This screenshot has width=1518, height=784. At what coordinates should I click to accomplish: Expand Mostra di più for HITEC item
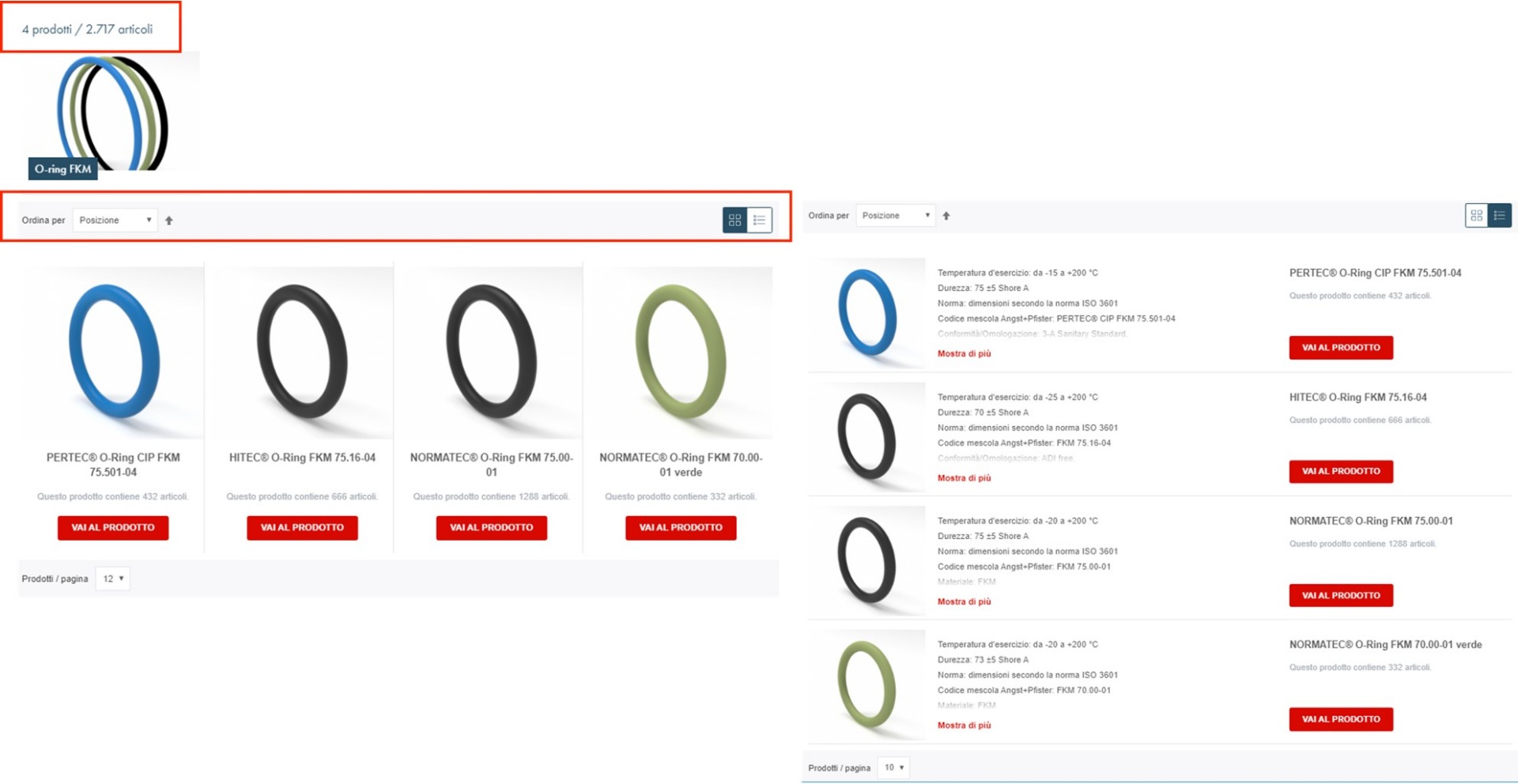click(x=964, y=478)
